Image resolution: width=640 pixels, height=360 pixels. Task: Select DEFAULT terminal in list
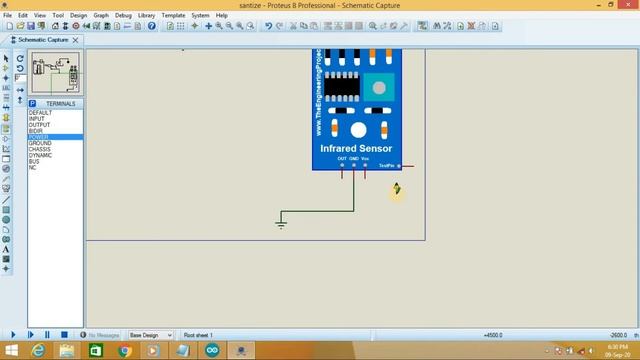(x=56, y=113)
